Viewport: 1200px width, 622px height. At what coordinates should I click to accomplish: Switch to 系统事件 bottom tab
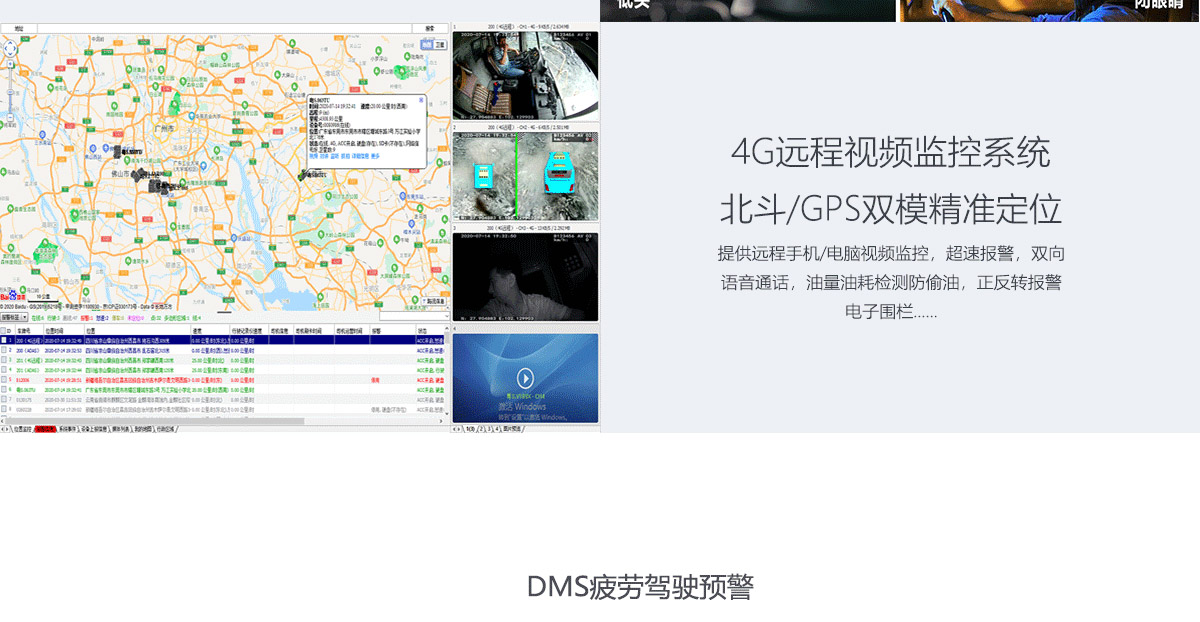click(67, 429)
